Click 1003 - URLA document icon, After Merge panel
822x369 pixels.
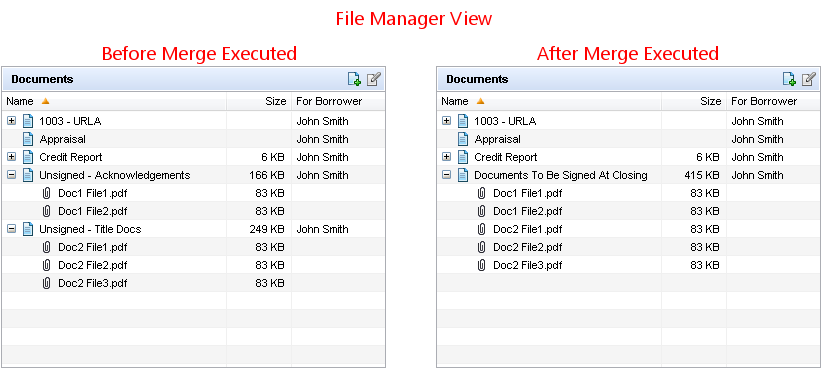point(463,121)
